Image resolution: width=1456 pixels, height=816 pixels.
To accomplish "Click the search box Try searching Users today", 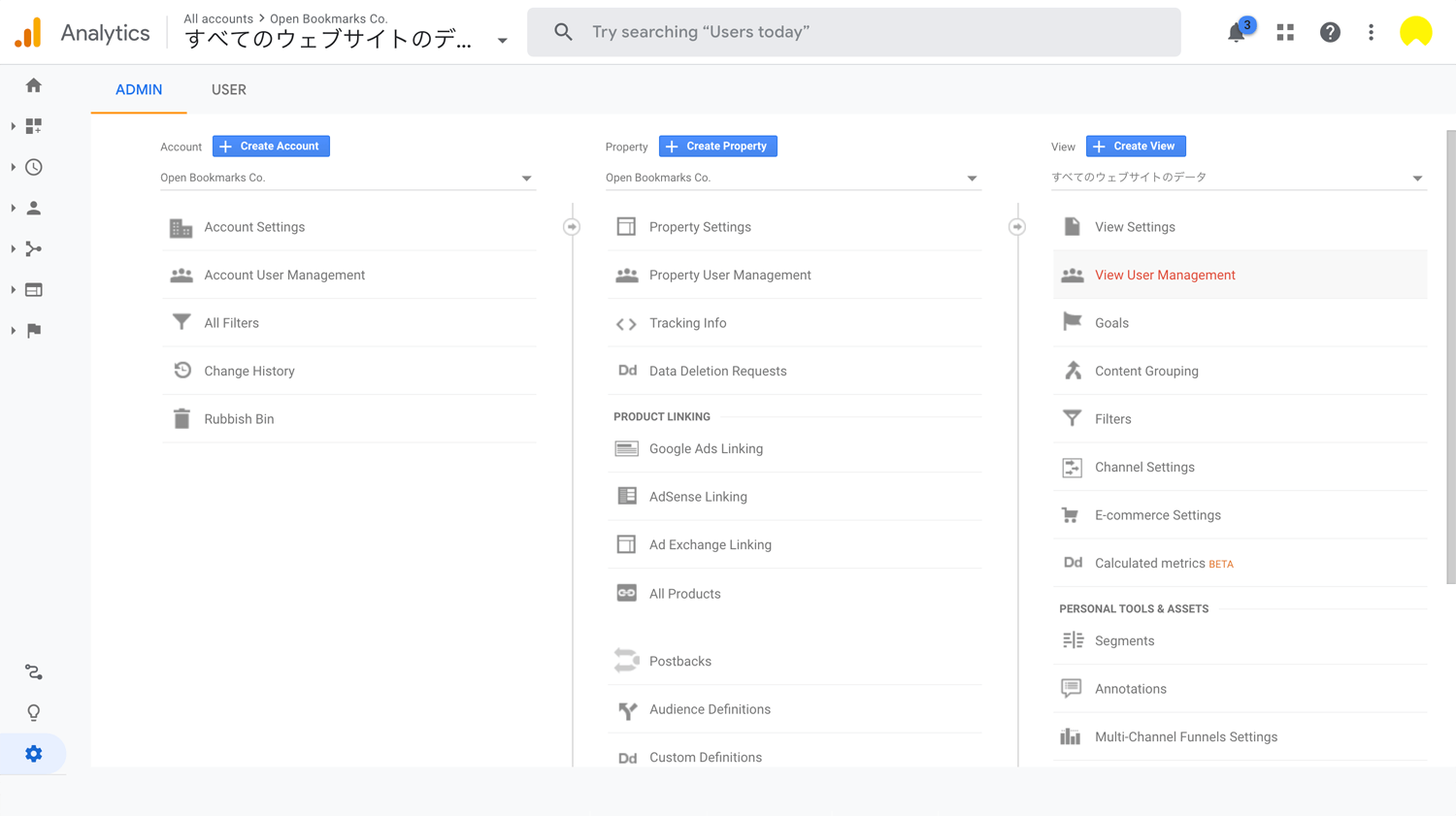I will tap(854, 32).
